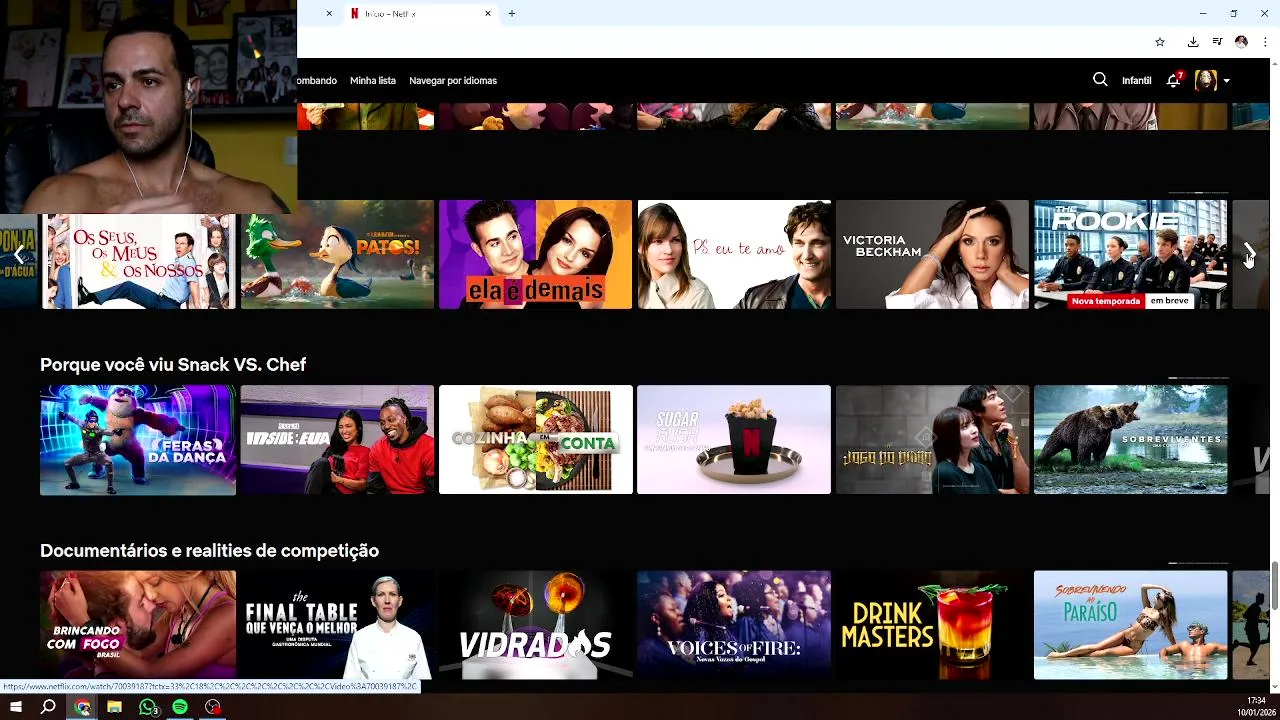Open Voices of Fire thumbnail
The height and width of the screenshot is (720, 1280).
734,625
